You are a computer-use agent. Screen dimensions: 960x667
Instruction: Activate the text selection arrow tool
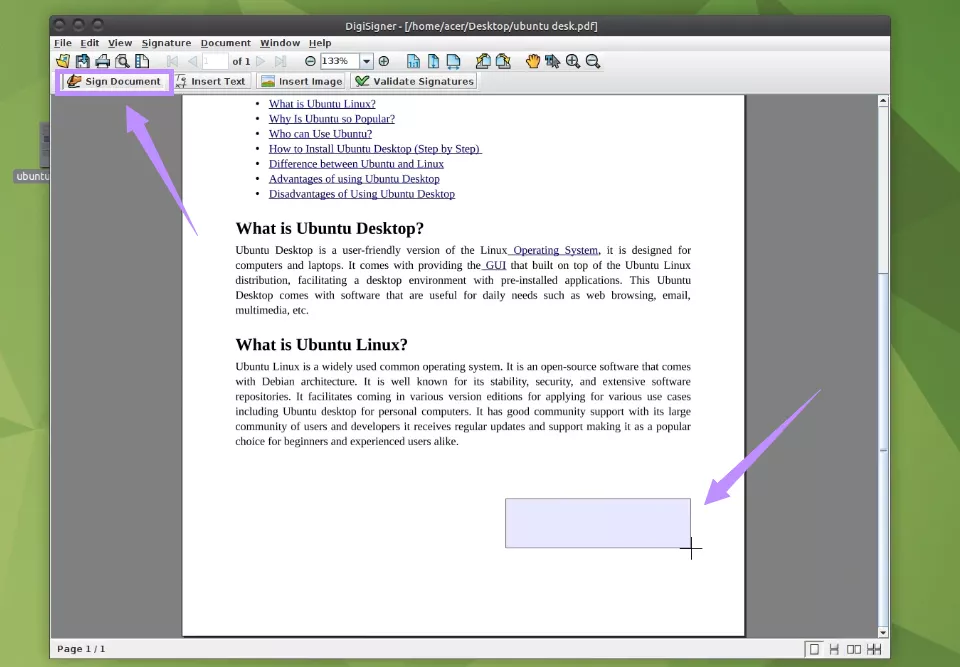(552, 61)
